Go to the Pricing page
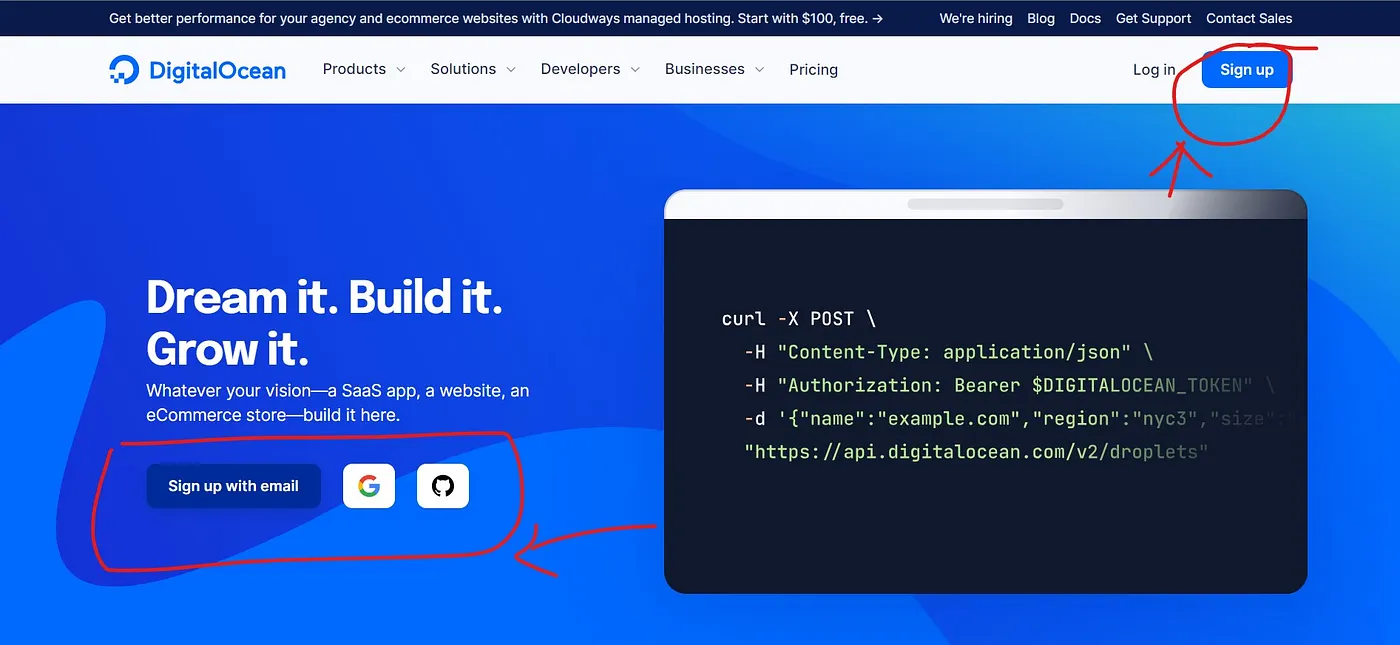1400x645 pixels. [x=813, y=69]
